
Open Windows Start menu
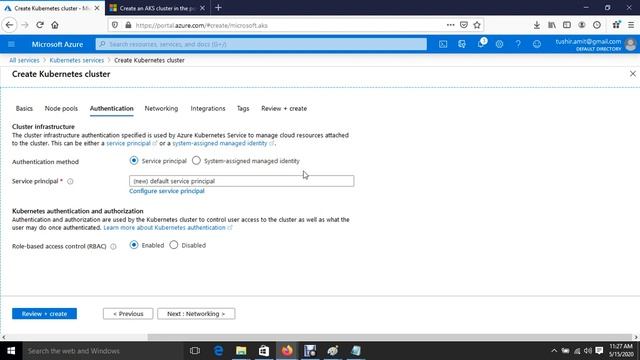(x=11, y=351)
